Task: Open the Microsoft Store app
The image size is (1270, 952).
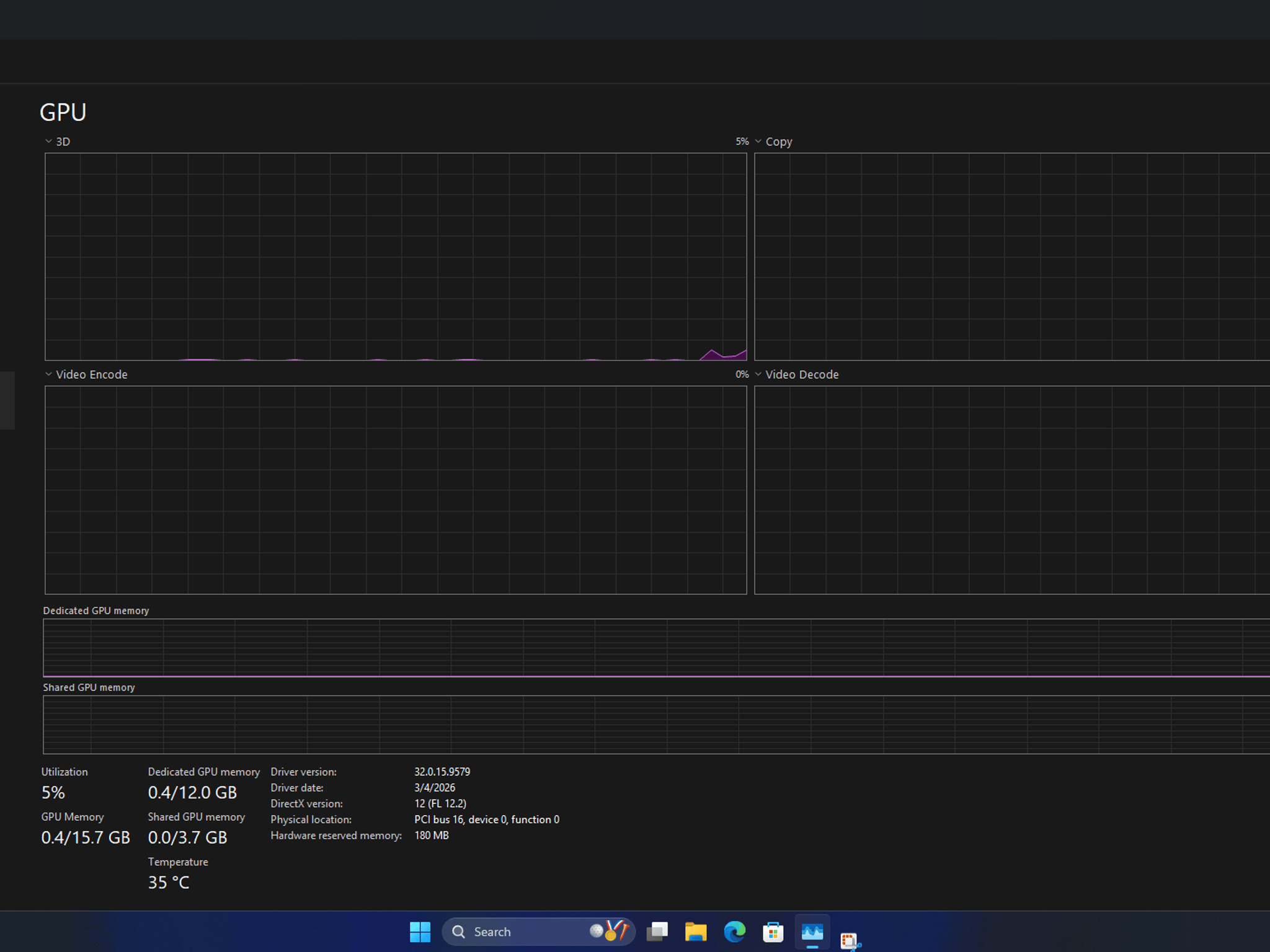Action: click(773, 932)
